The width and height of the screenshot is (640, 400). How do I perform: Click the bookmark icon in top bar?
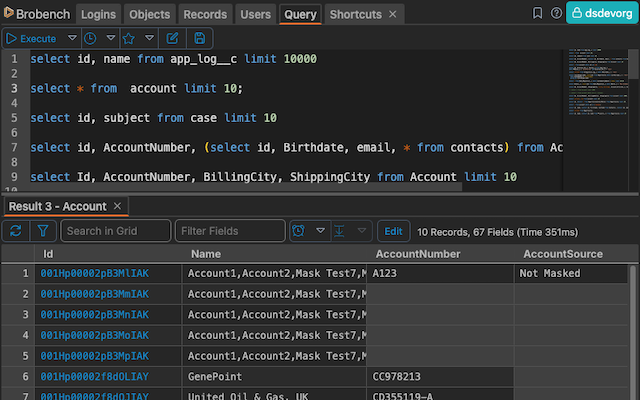pyautogui.click(x=539, y=14)
